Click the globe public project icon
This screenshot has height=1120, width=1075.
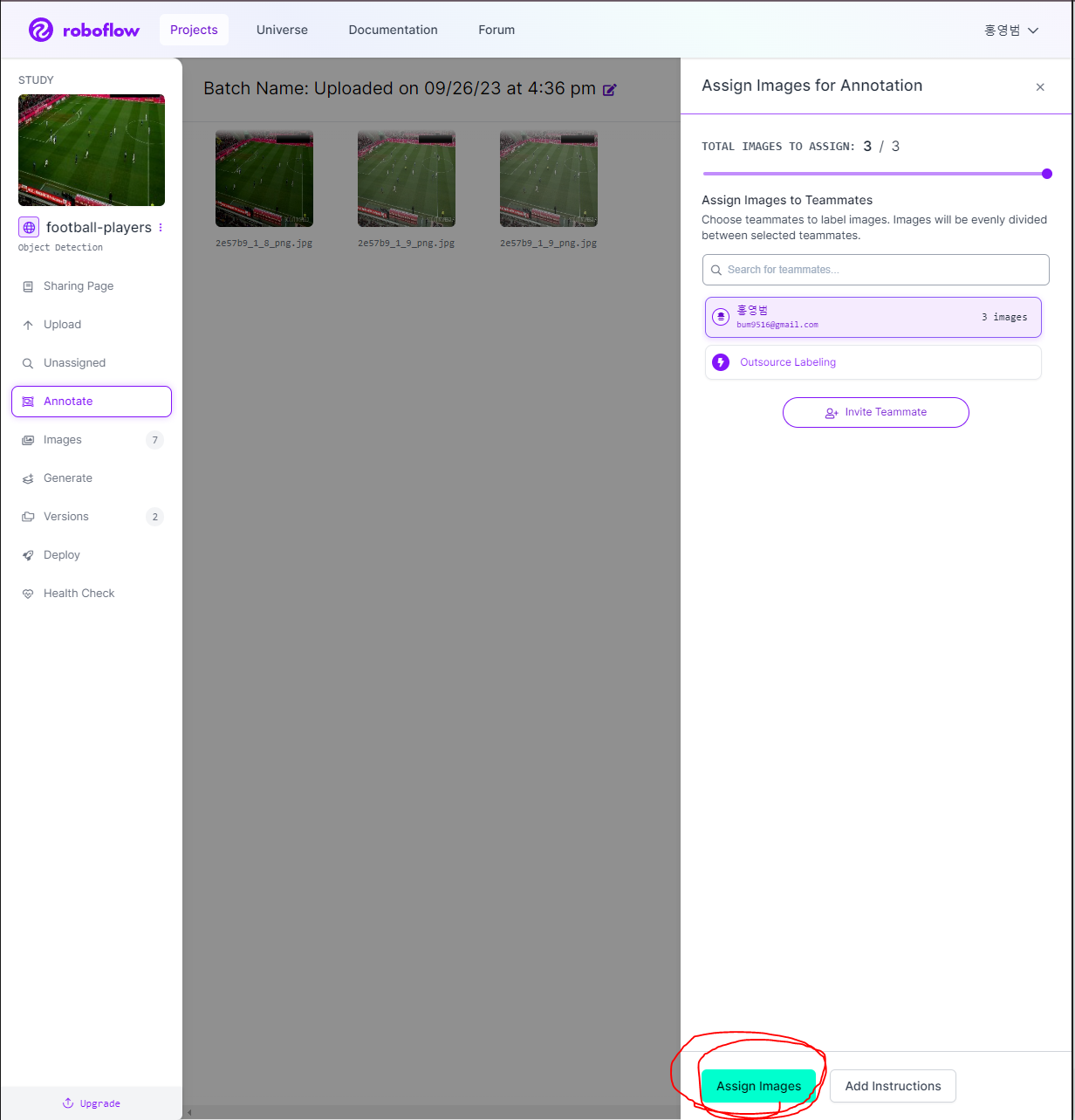coord(29,228)
